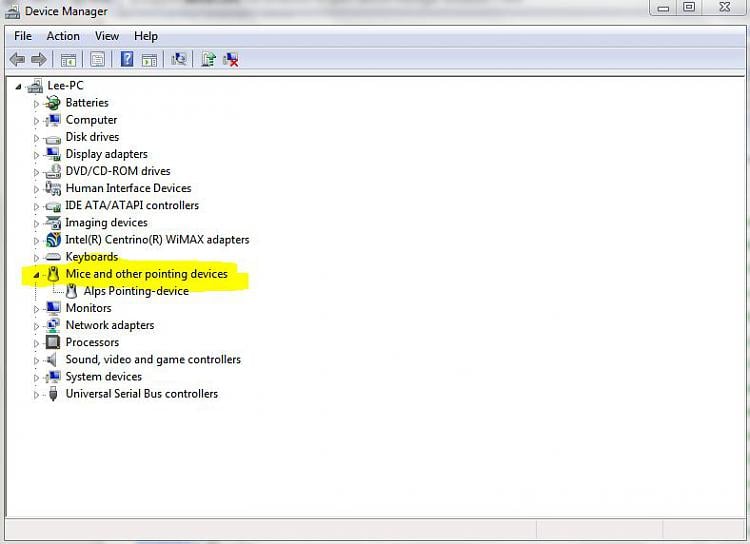The image size is (750, 544).
Task: Expand the Human Interface Devices node
Action: coord(36,189)
